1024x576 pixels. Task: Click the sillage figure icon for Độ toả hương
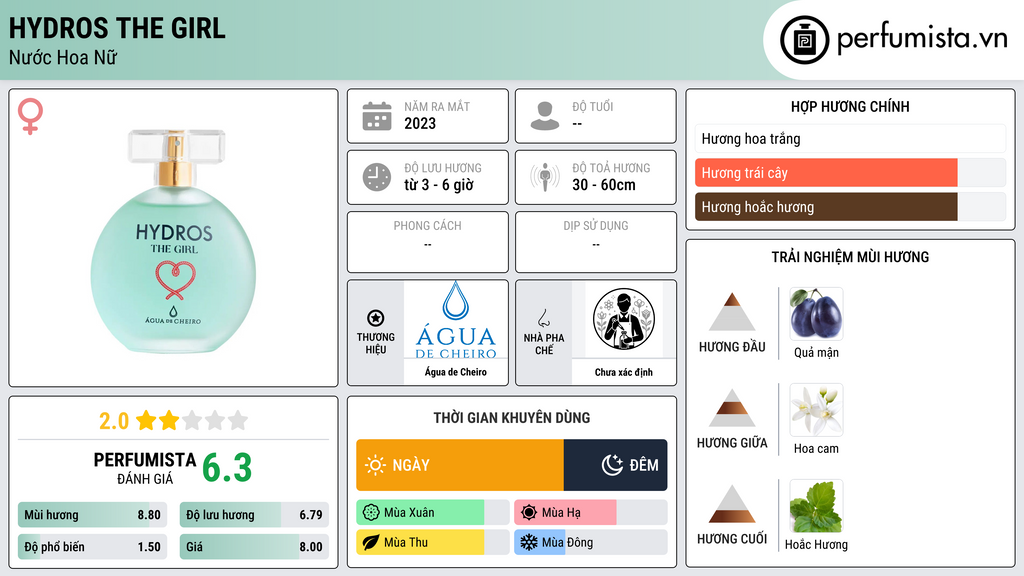coord(545,177)
